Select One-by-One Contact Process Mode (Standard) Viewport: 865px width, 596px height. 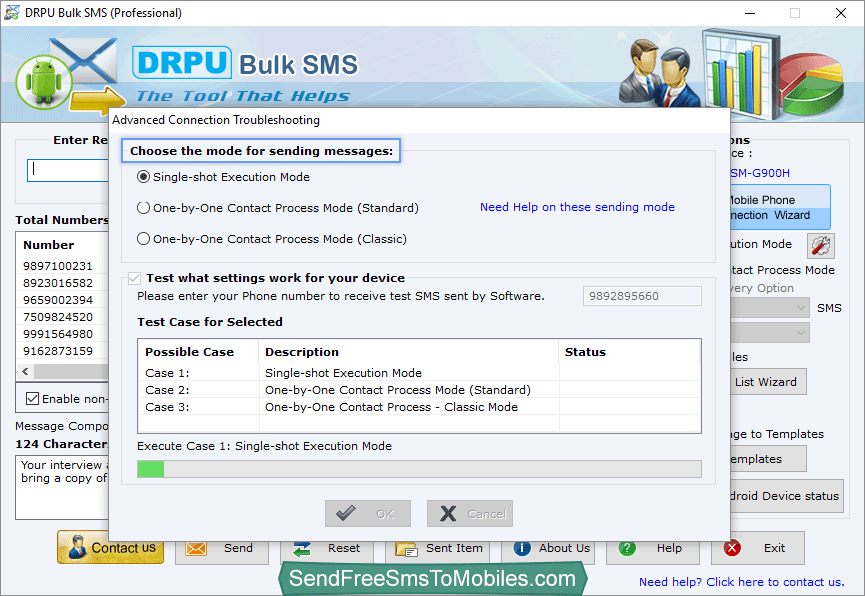coord(143,207)
